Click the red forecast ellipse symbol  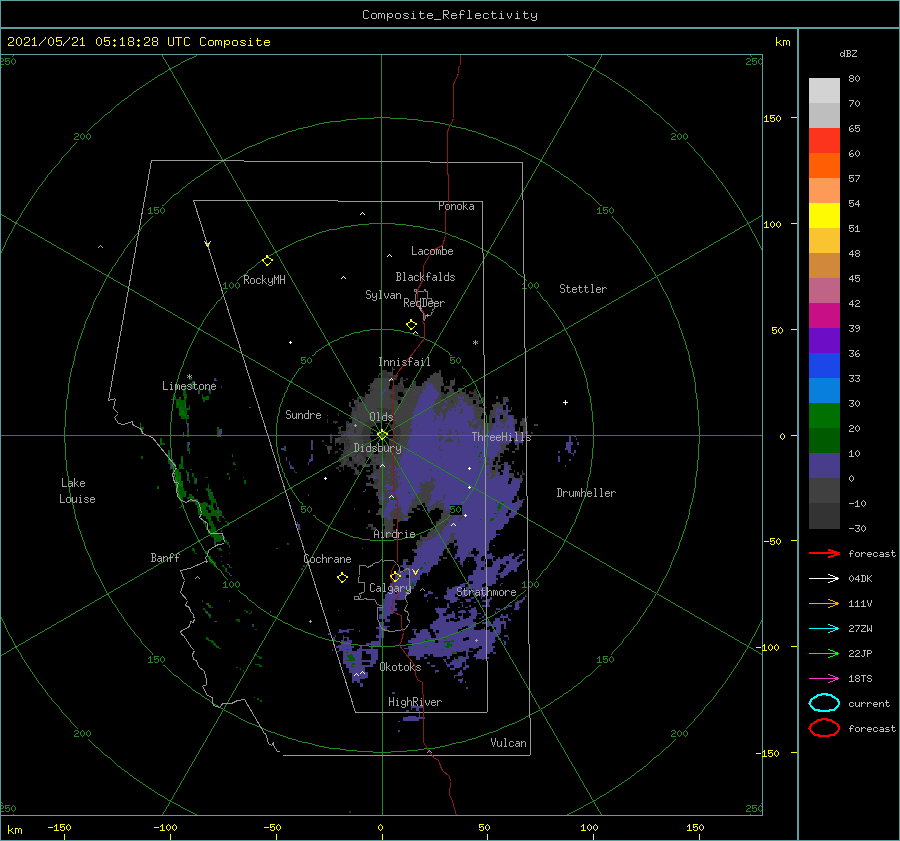pyautogui.click(x=824, y=728)
